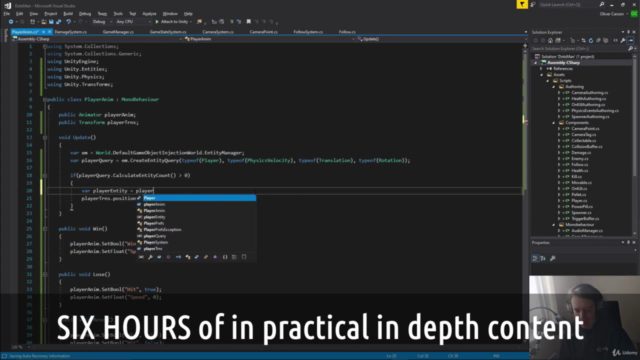Open the Debug configuration dropdown

point(102,22)
